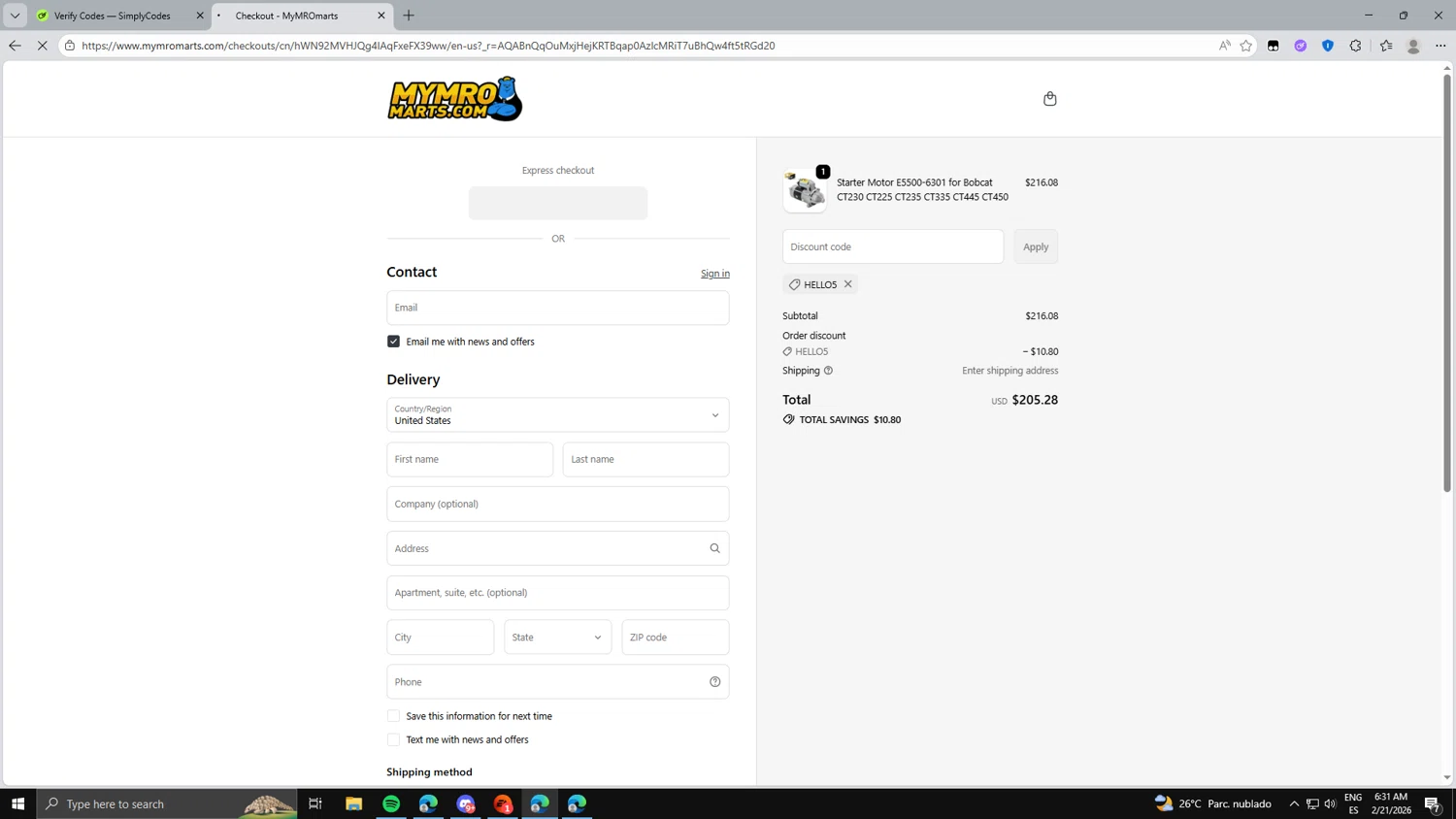
Task: Show shipping info tooltip icon
Action: point(828,371)
